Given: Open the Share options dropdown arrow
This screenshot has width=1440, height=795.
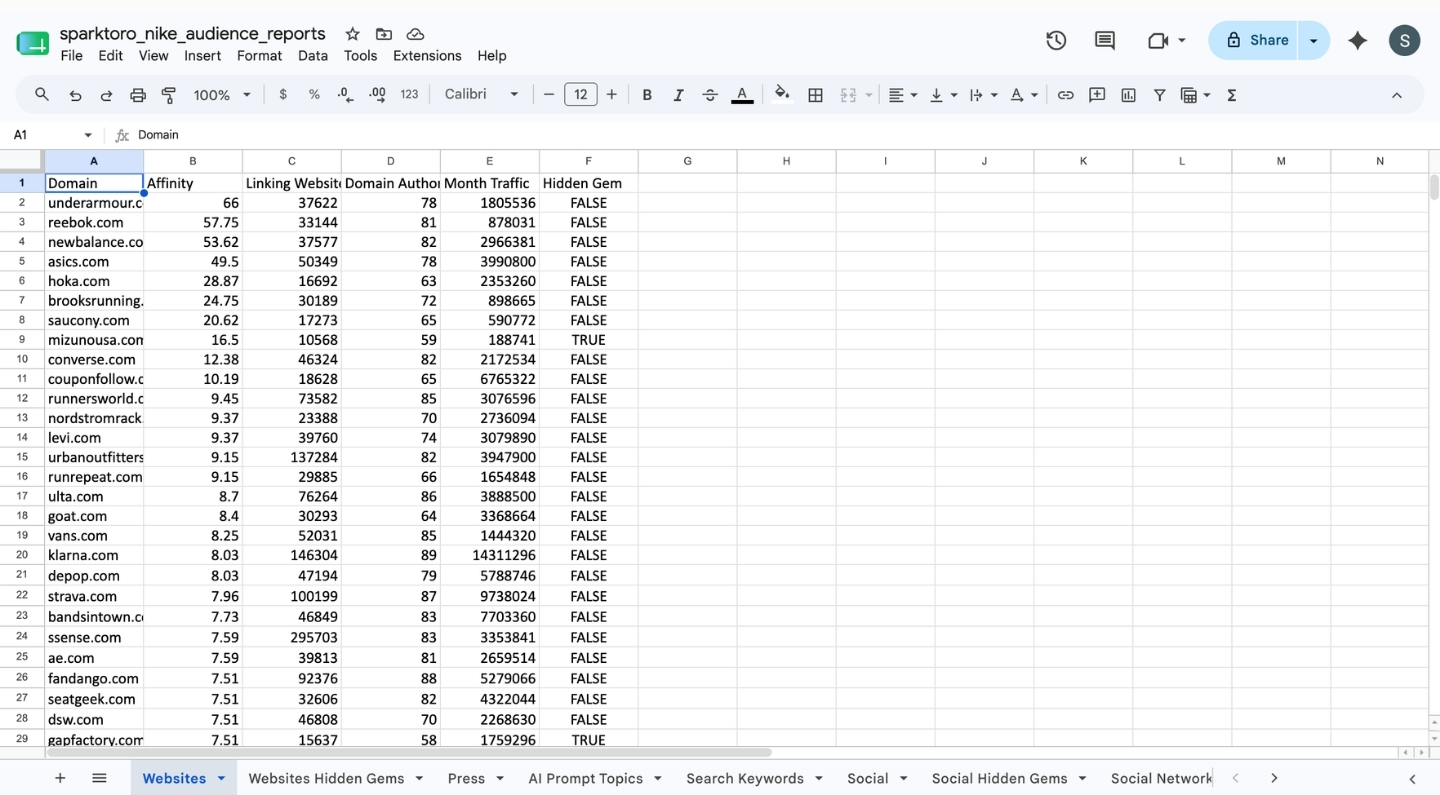Looking at the screenshot, I should pyautogui.click(x=1314, y=40).
